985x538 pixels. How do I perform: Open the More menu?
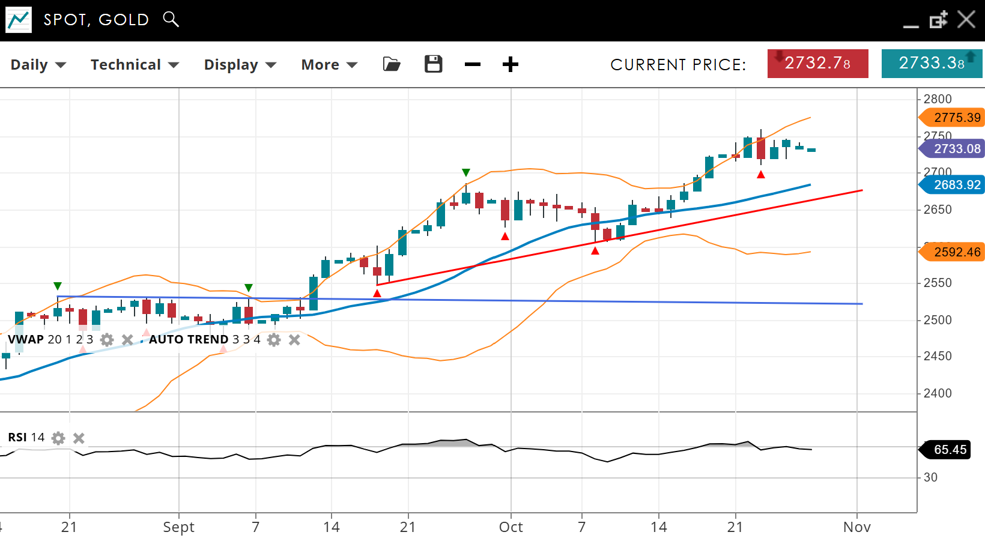[329, 64]
